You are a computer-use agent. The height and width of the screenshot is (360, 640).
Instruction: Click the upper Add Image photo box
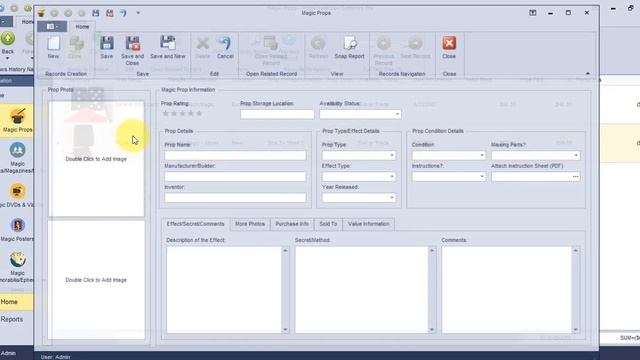pyautogui.click(x=96, y=159)
